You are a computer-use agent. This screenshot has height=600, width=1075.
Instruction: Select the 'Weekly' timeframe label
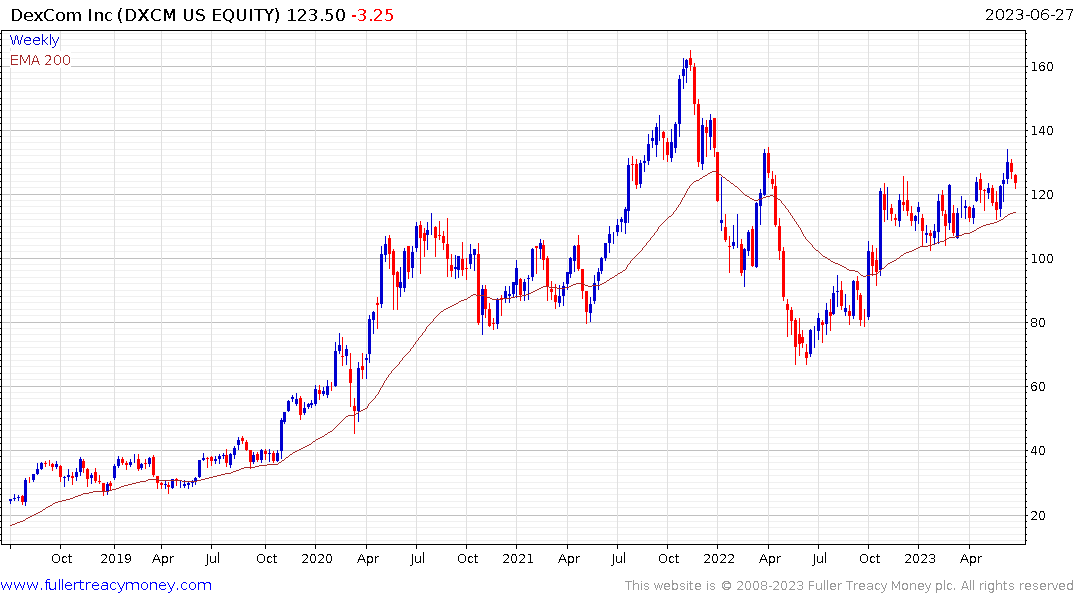[34, 40]
